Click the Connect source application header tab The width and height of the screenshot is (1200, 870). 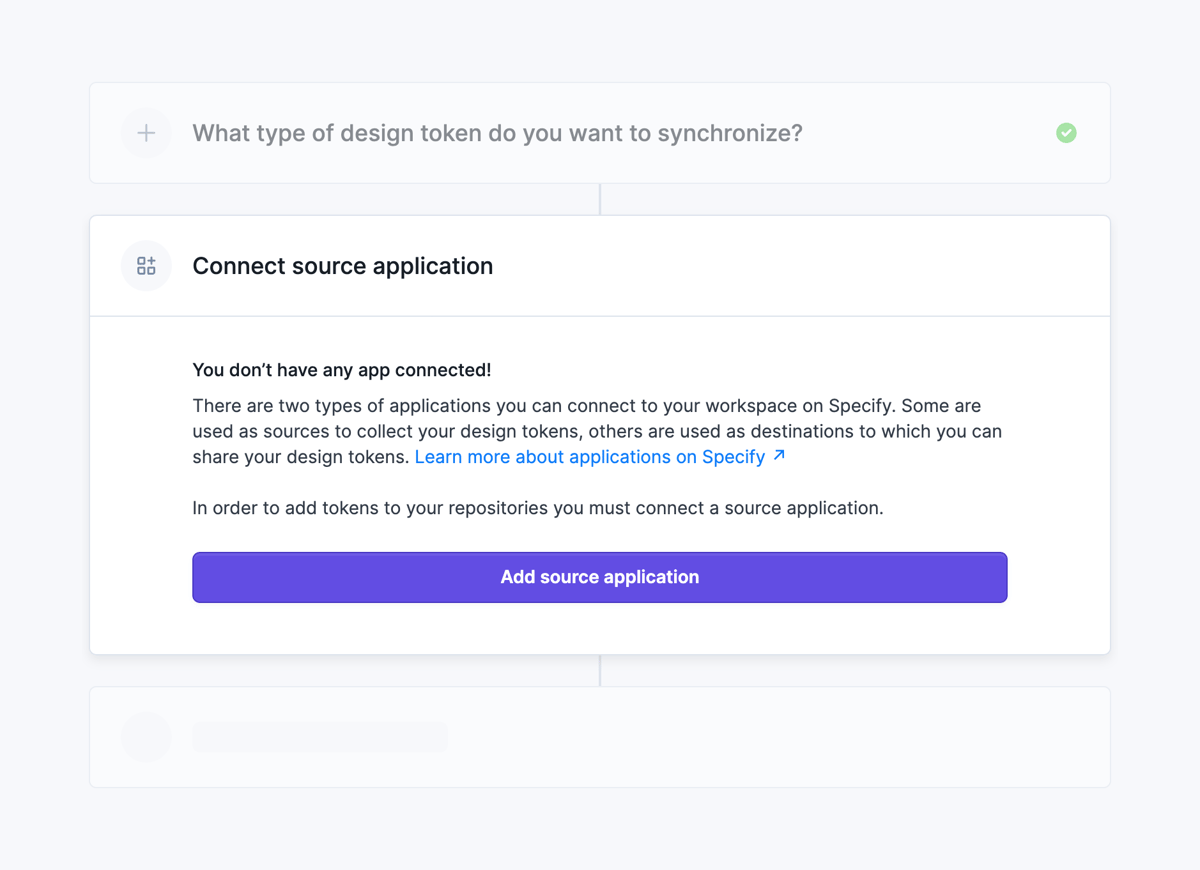tap(343, 265)
